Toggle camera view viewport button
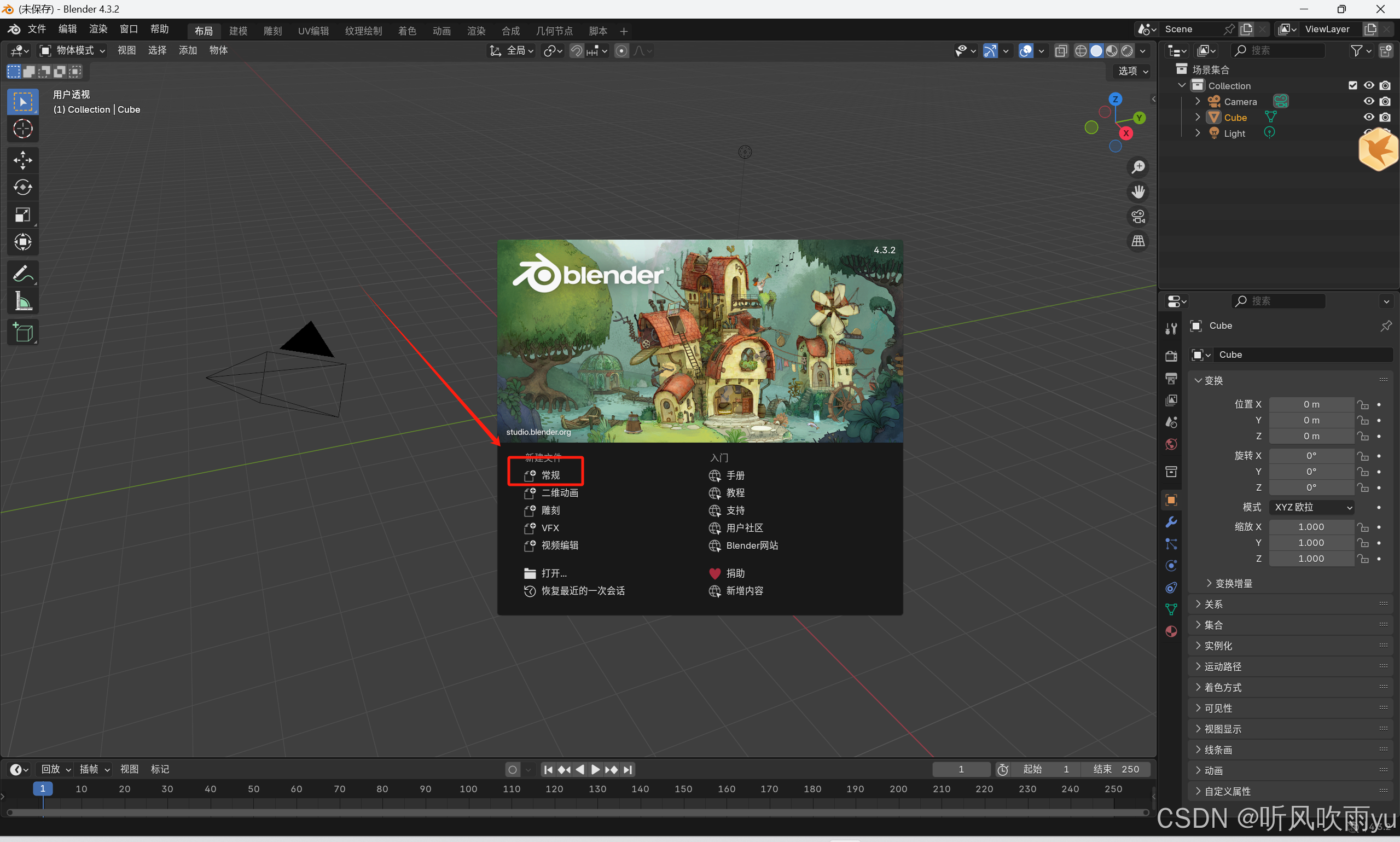 coord(1138,217)
